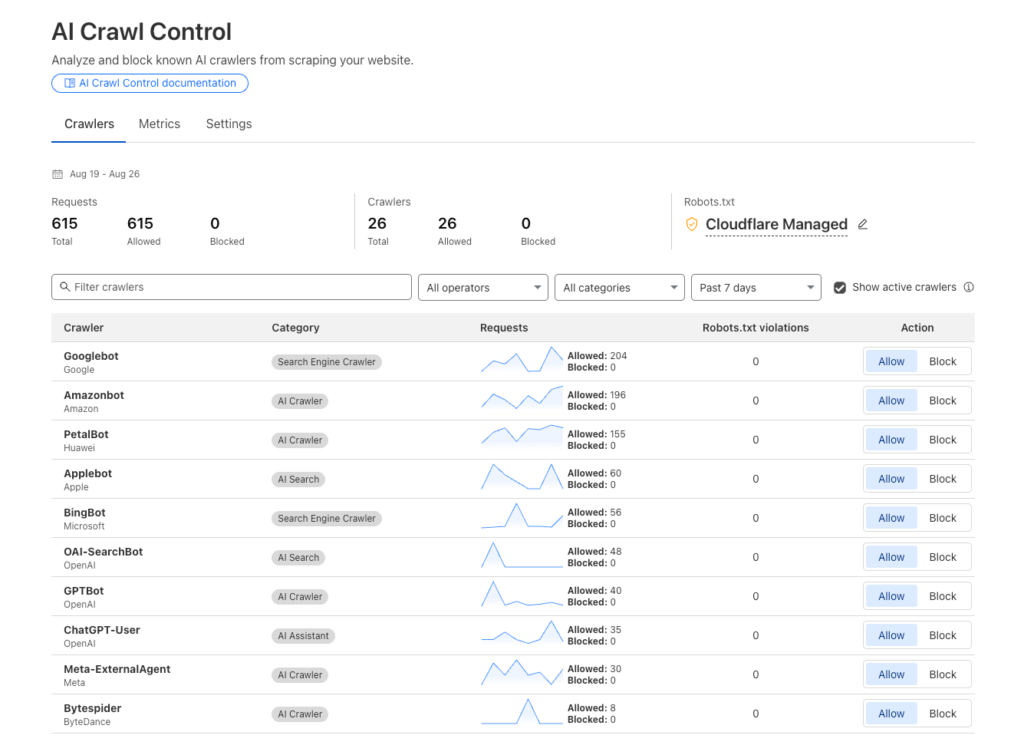Open the Past 7 days dropdown
This screenshot has height=755, width=1024.
point(756,287)
